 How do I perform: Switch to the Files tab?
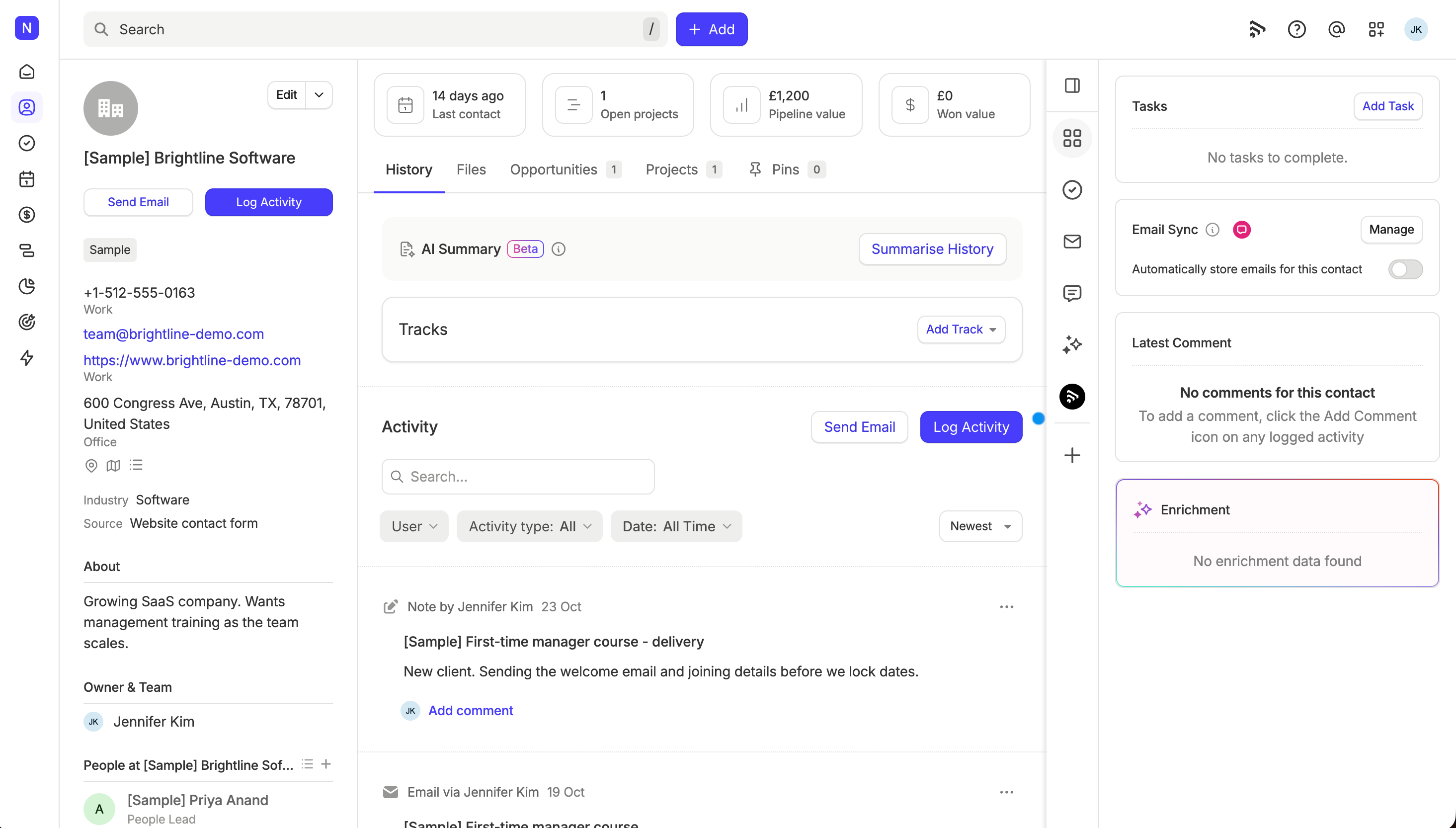471,169
